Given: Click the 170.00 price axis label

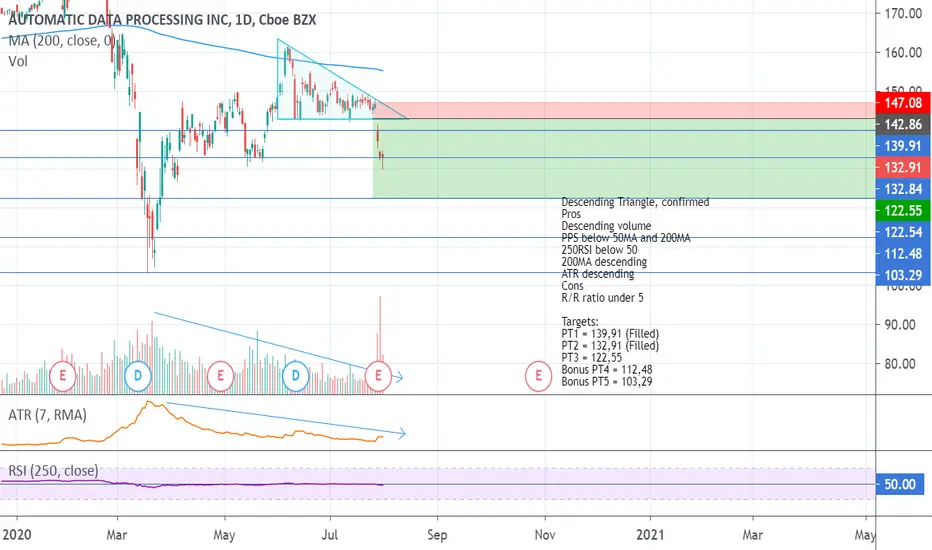Looking at the screenshot, I should [903, 13].
